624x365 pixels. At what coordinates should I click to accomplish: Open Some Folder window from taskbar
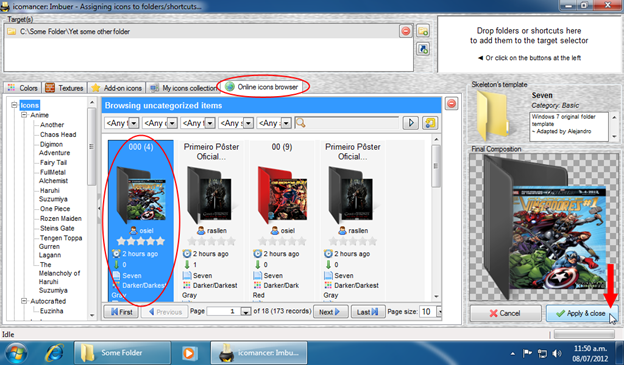tap(122, 353)
